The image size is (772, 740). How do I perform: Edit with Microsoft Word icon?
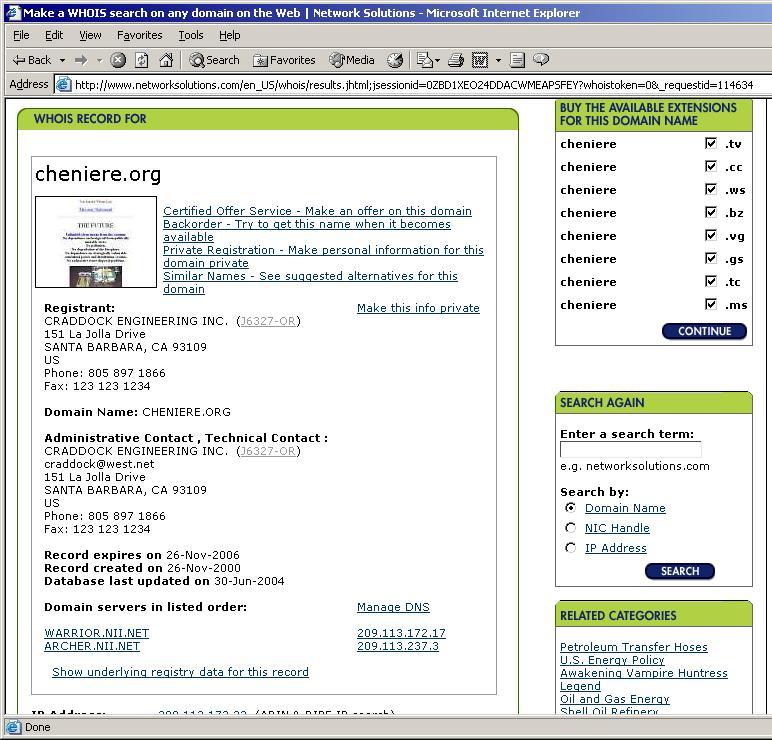[x=480, y=60]
